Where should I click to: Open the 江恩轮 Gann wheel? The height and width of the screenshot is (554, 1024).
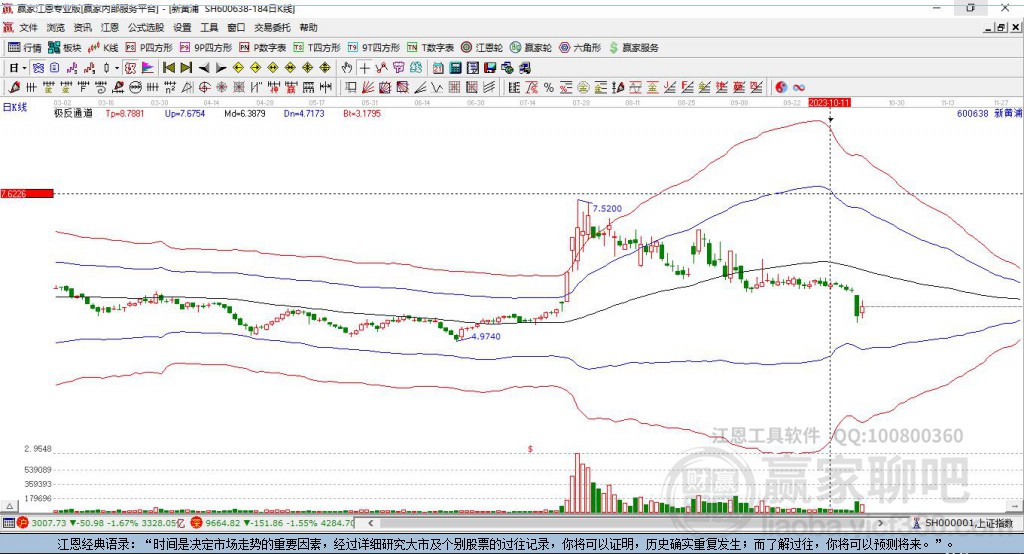(x=482, y=48)
